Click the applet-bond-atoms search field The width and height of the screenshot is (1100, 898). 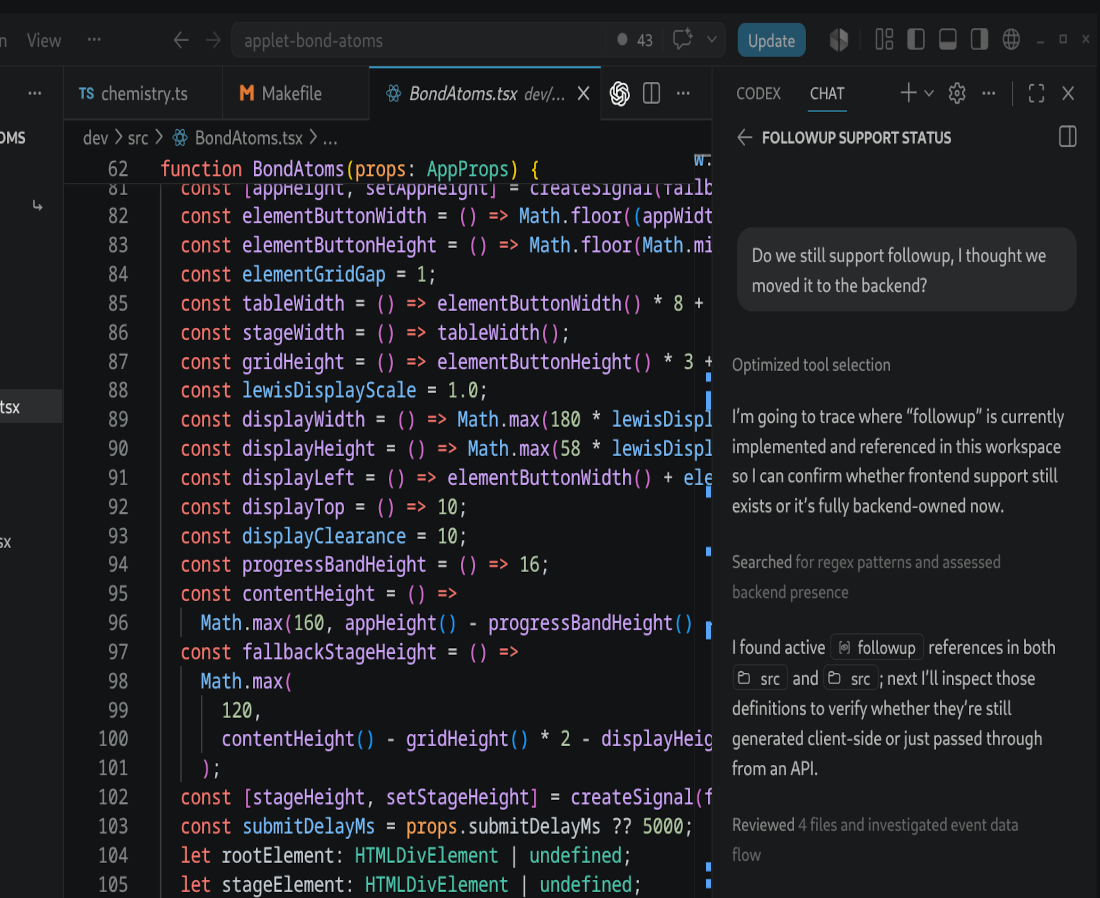click(417, 41)
